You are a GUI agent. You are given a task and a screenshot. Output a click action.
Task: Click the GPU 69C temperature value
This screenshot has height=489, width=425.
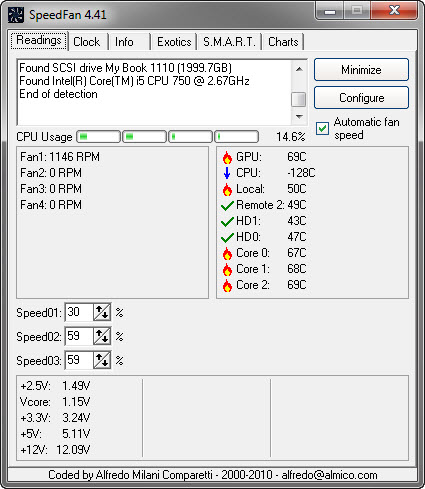point(297,157)
